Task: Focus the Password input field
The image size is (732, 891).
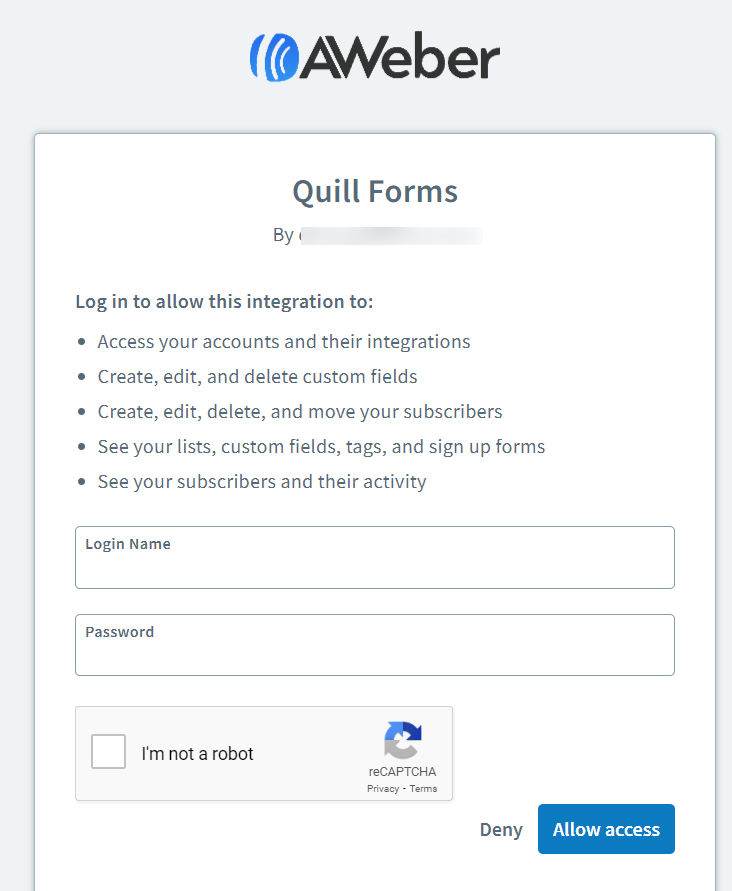Action: tap(375, 645)
